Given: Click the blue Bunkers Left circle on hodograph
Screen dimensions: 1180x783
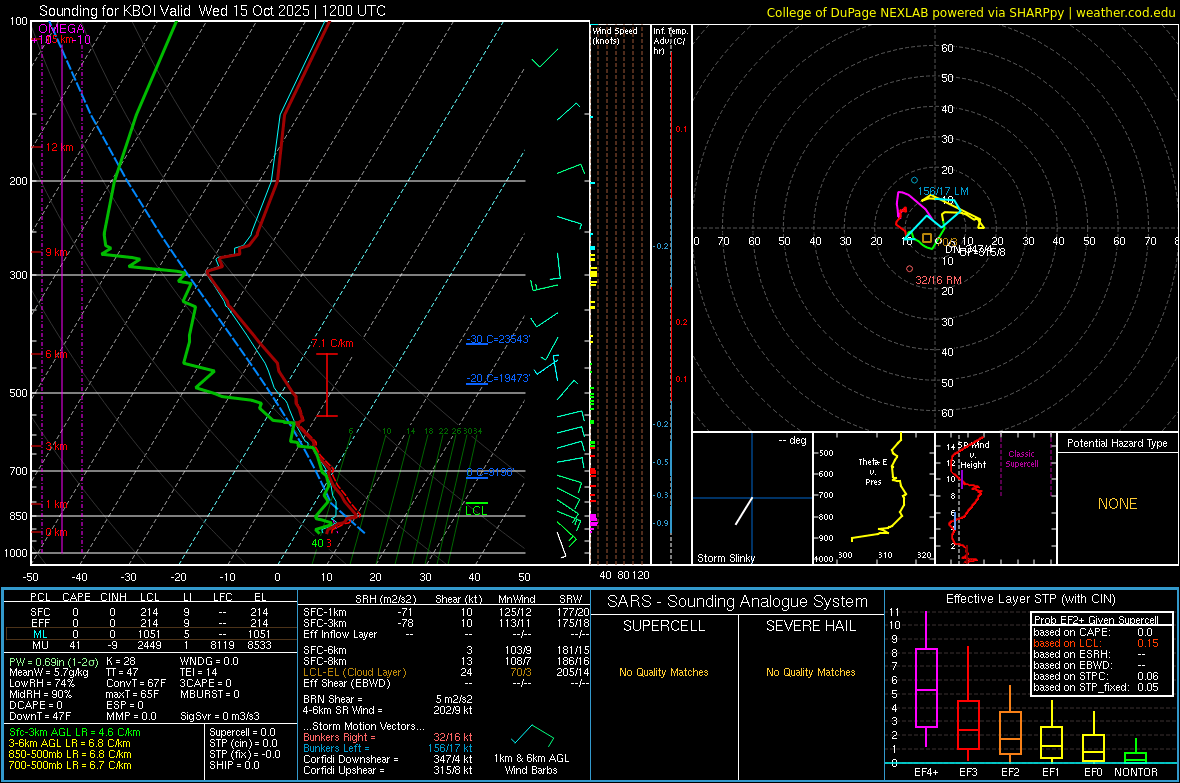Looking at the screenshot, I should coord(914,180).
